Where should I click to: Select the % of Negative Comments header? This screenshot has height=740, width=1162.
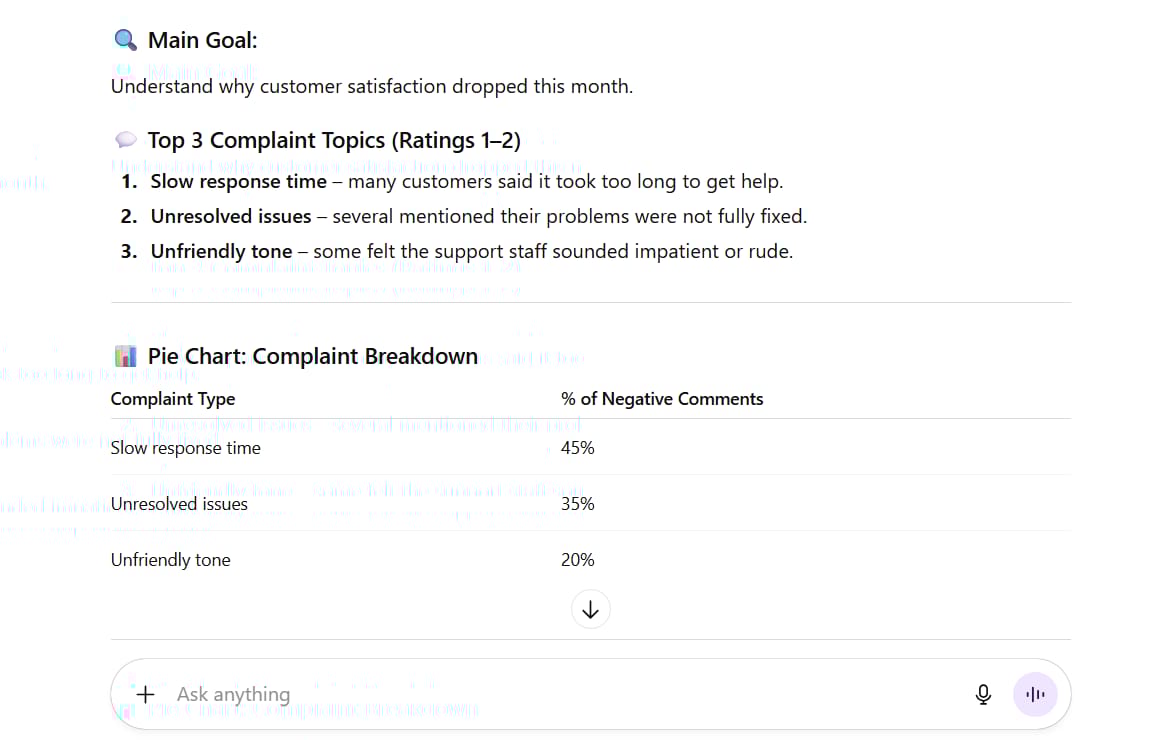tap(662, 399)
